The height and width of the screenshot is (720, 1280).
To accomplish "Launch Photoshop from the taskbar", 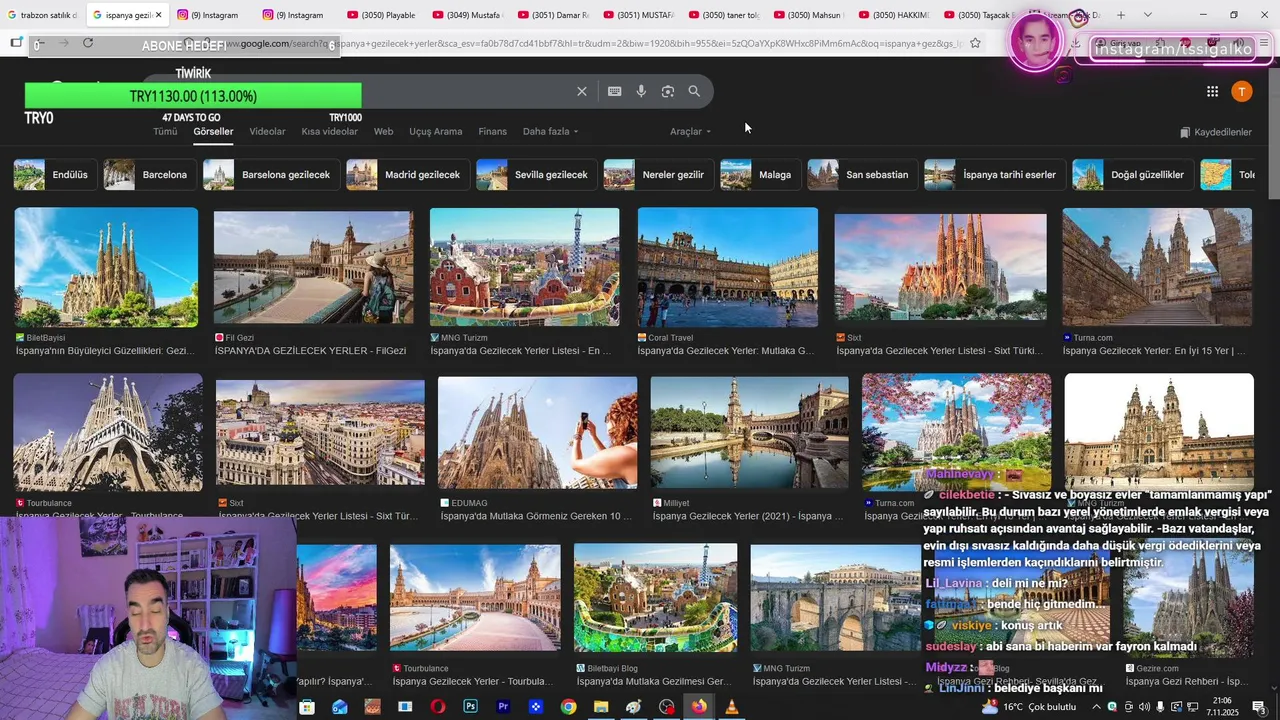I will (x=470, y=707).
